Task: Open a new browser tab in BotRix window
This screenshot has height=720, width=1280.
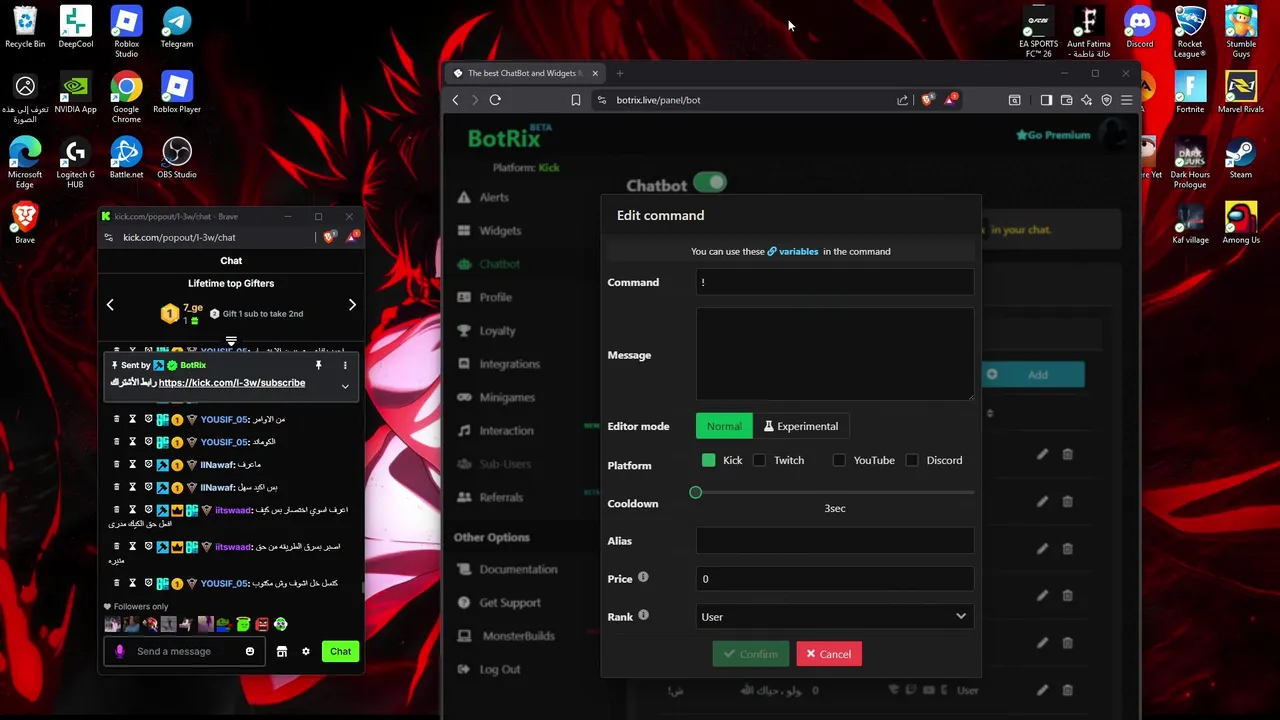Action: (620, 73)
